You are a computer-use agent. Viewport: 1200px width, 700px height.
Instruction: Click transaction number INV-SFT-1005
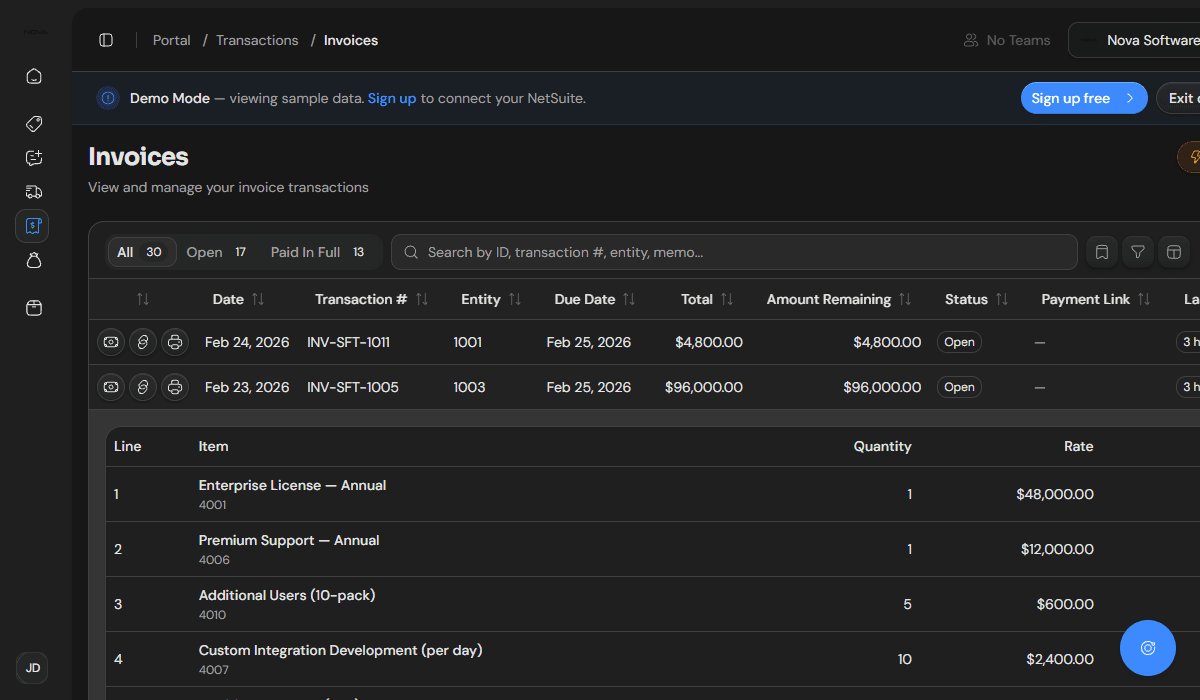(x=353, y=387)
